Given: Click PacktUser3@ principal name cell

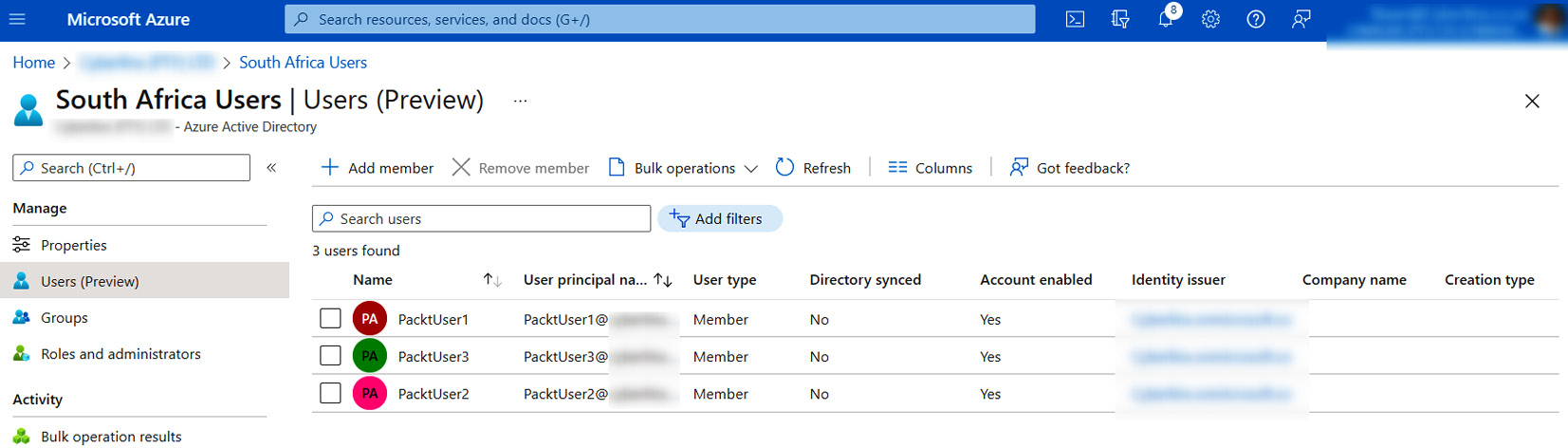Looking at the screenshot, I should pyautogui.click(x=600, y=356).
